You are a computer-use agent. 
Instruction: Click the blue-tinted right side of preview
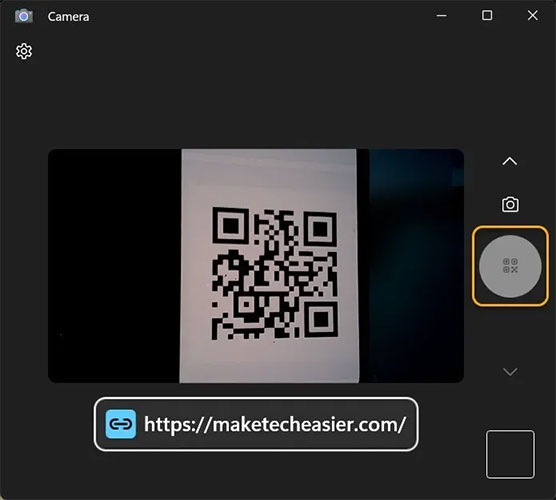(416, 266)
